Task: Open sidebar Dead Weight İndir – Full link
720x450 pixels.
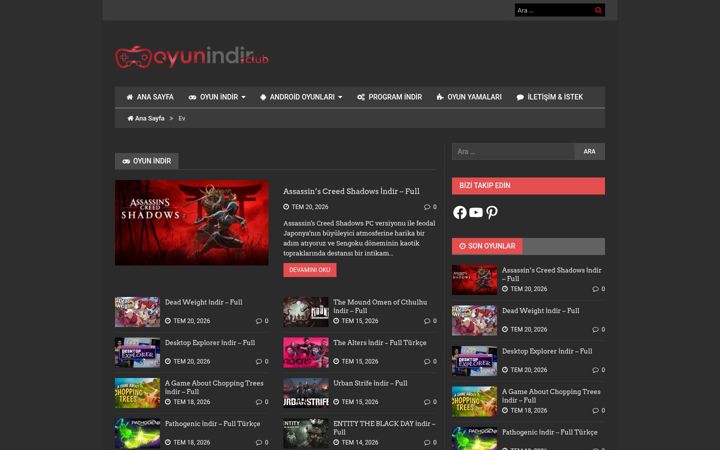Action: [540, 311]
